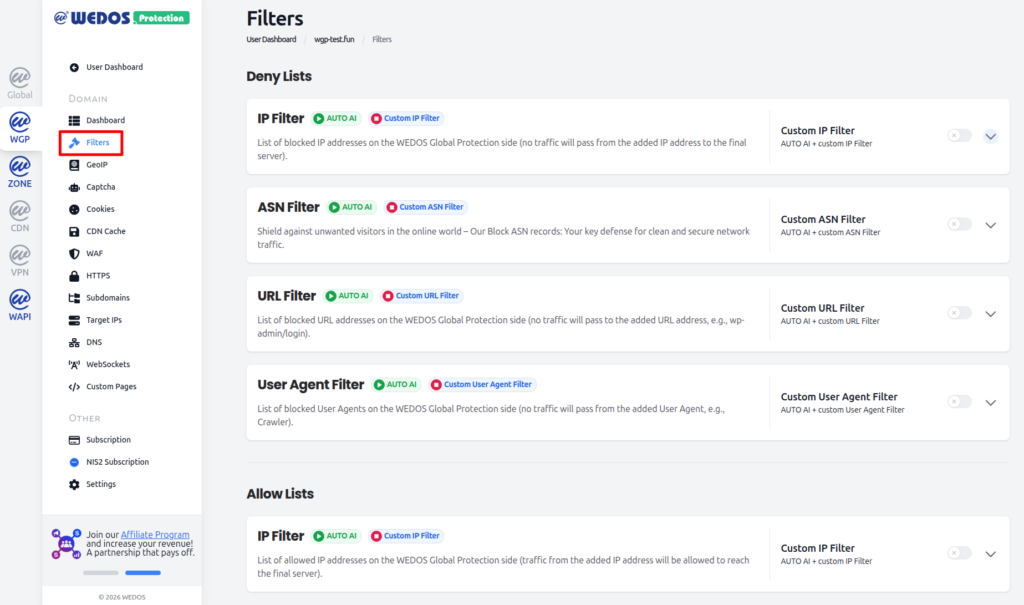Click the Target IPs server icon
The image size is (1024, 605).
click(74, 320)
